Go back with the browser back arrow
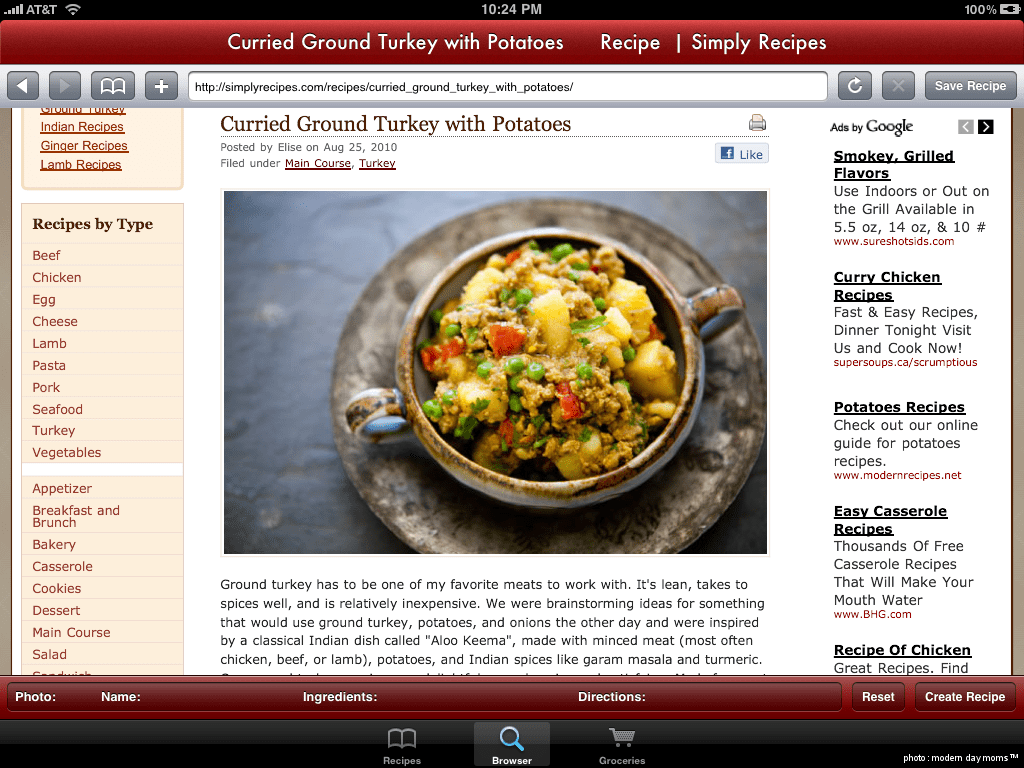The width and height of the screenshot is (1024, 768). click(23, 86)
